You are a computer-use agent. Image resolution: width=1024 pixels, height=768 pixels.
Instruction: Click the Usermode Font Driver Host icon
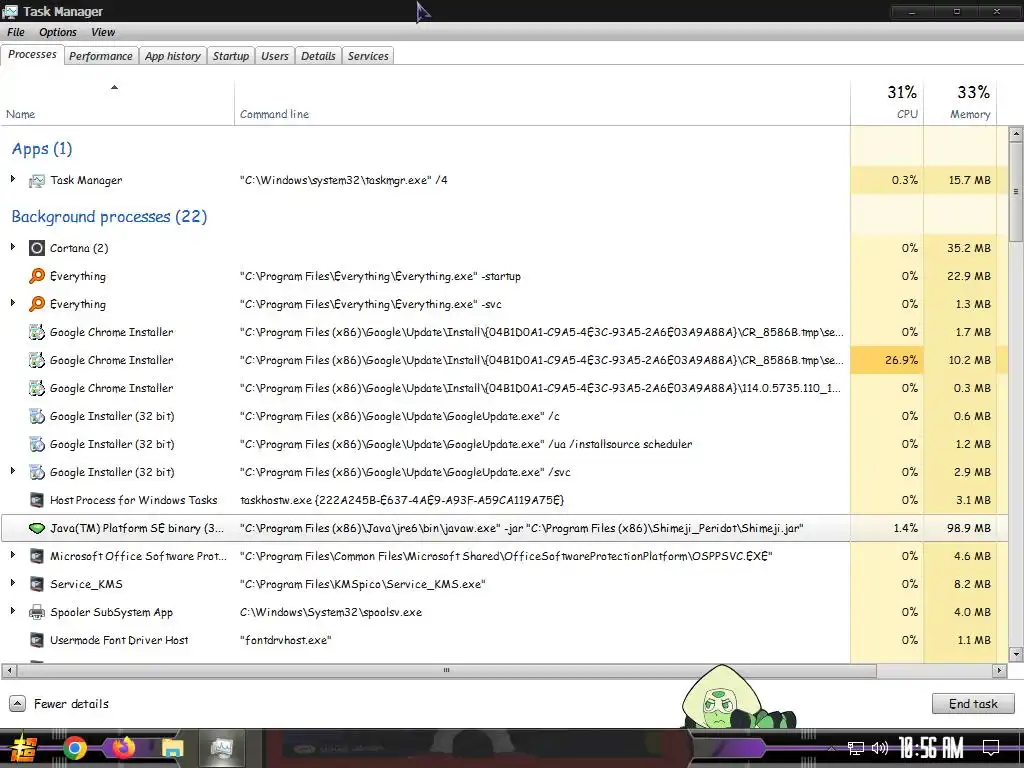(x=37, y=641)
